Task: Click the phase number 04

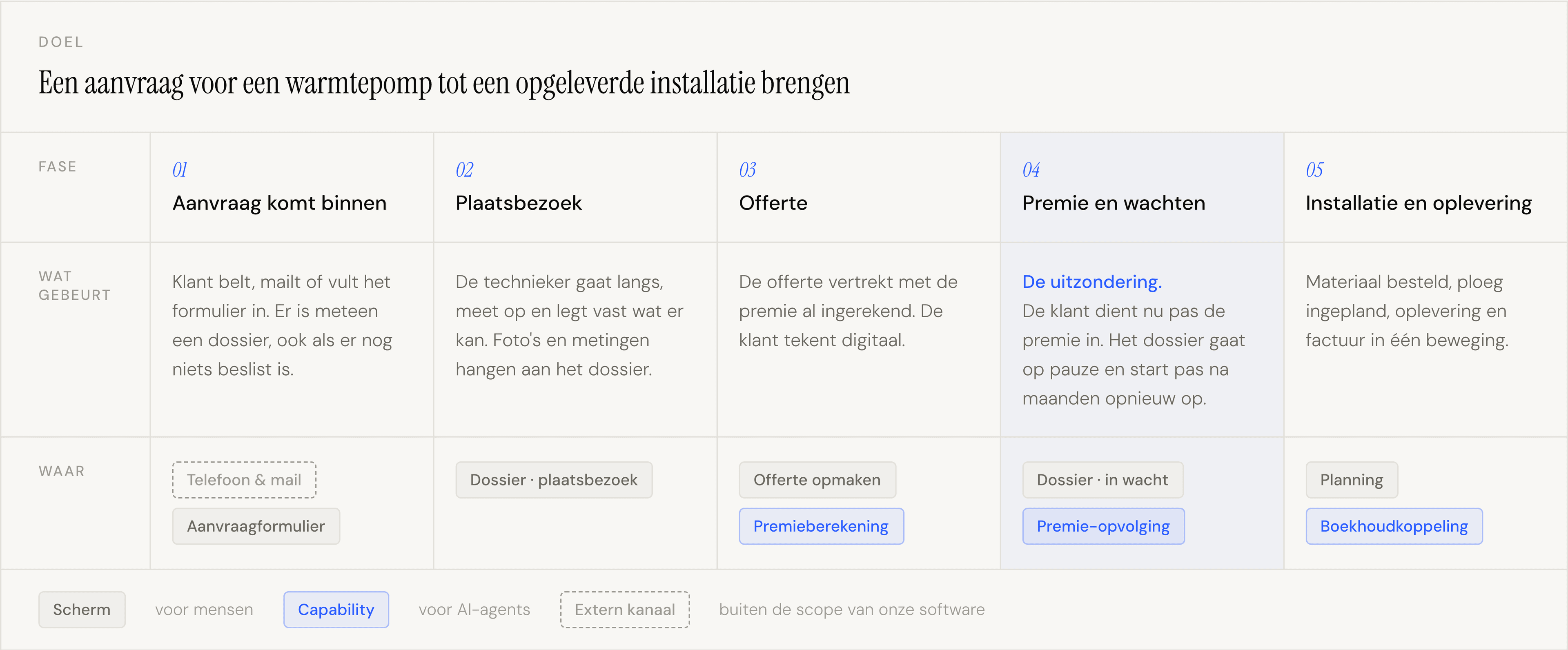Action: point(1031,169)
